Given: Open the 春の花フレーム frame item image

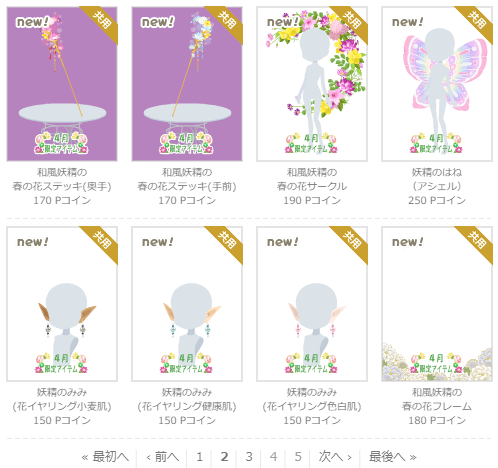Looking at the screenshot, I should [x=437, y=304].
